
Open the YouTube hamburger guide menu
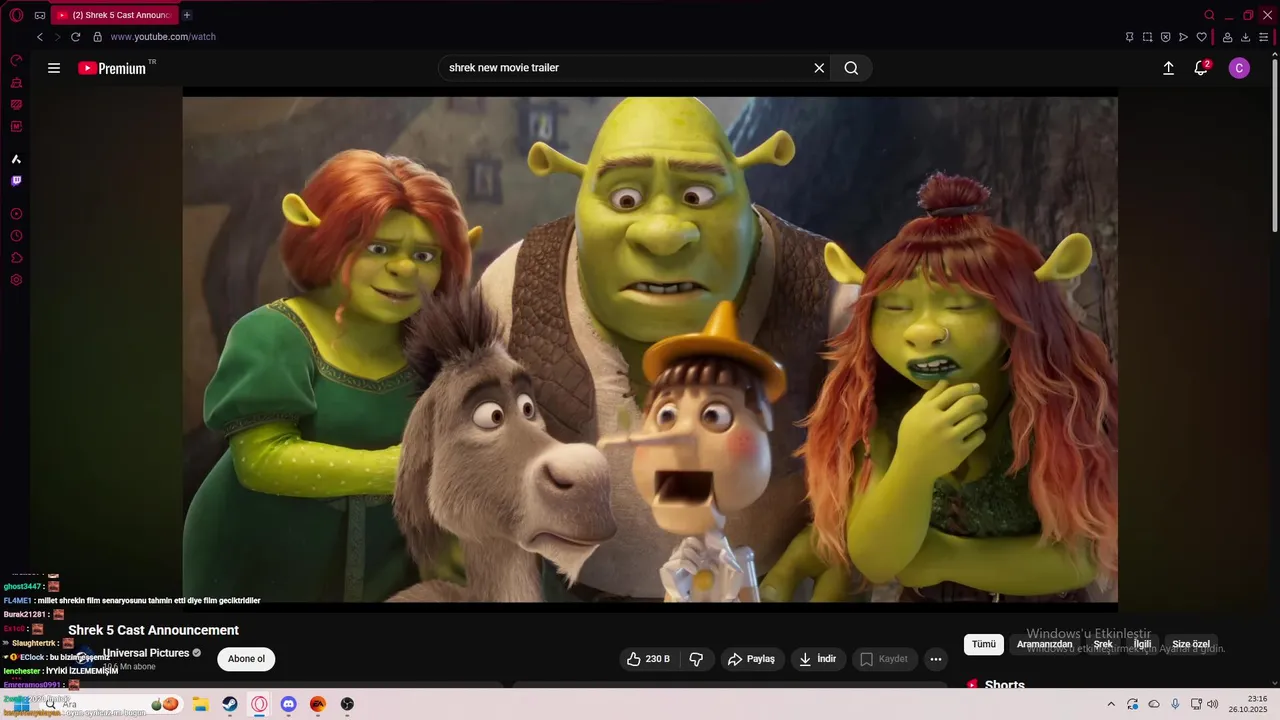click(54, 68)
